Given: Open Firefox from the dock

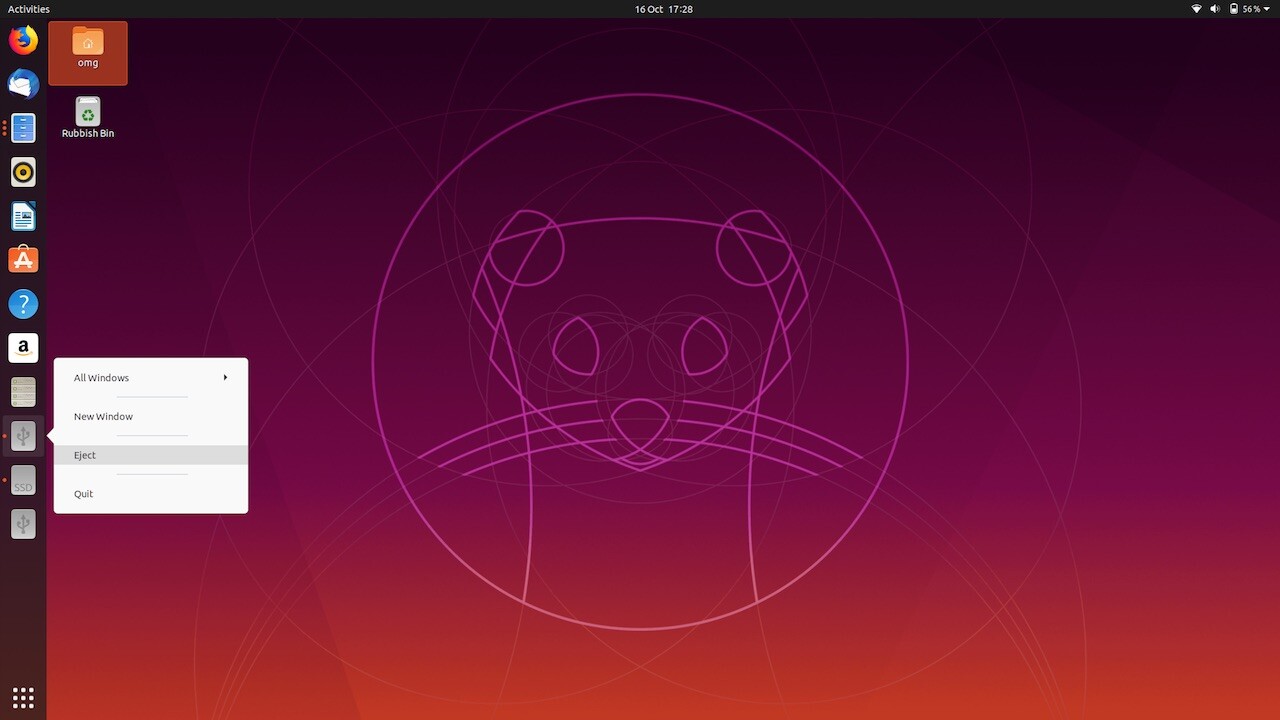Looking at the screenshot, I should coord(23,40).
